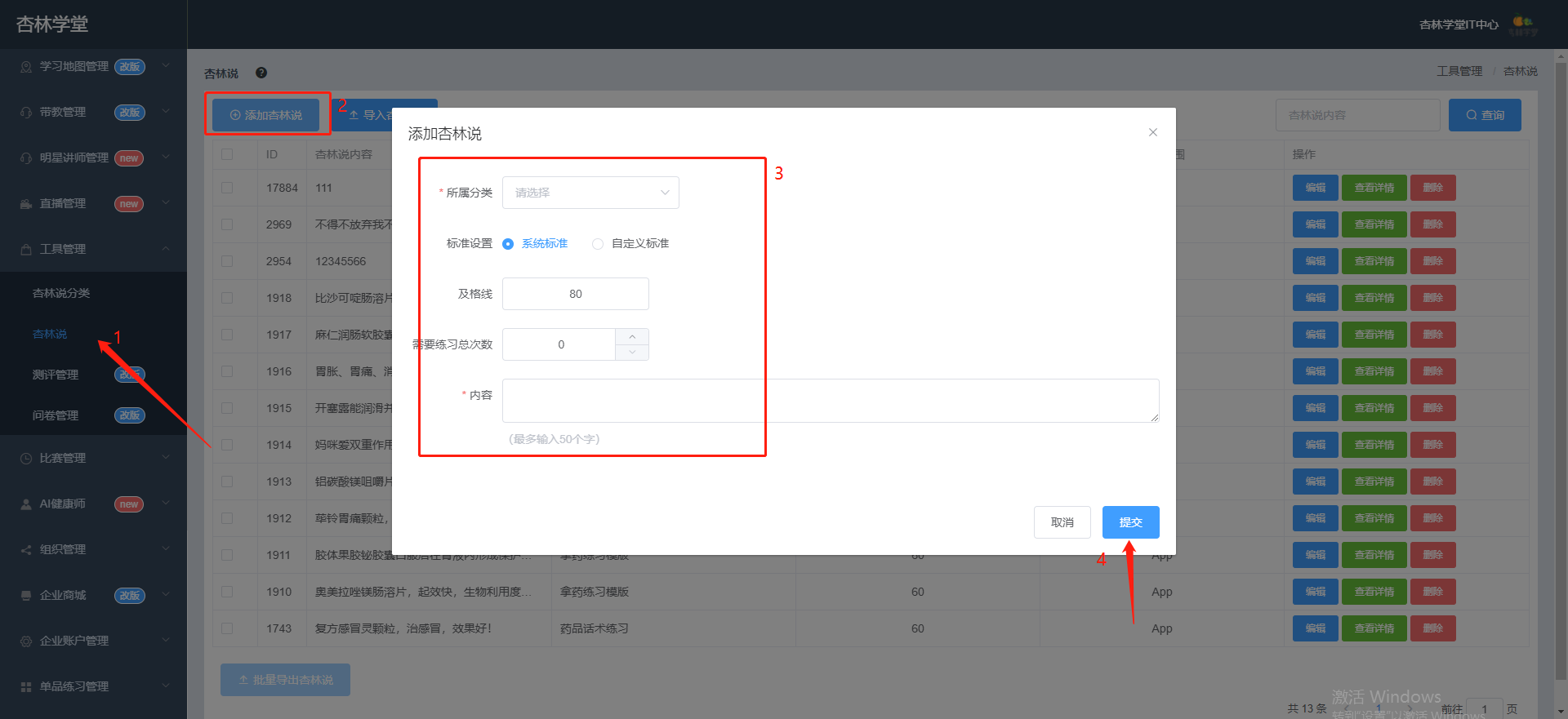Select the 杏林说 sidebar item
This screenshot has height=719, width=1568.
(x=50, y=334)
